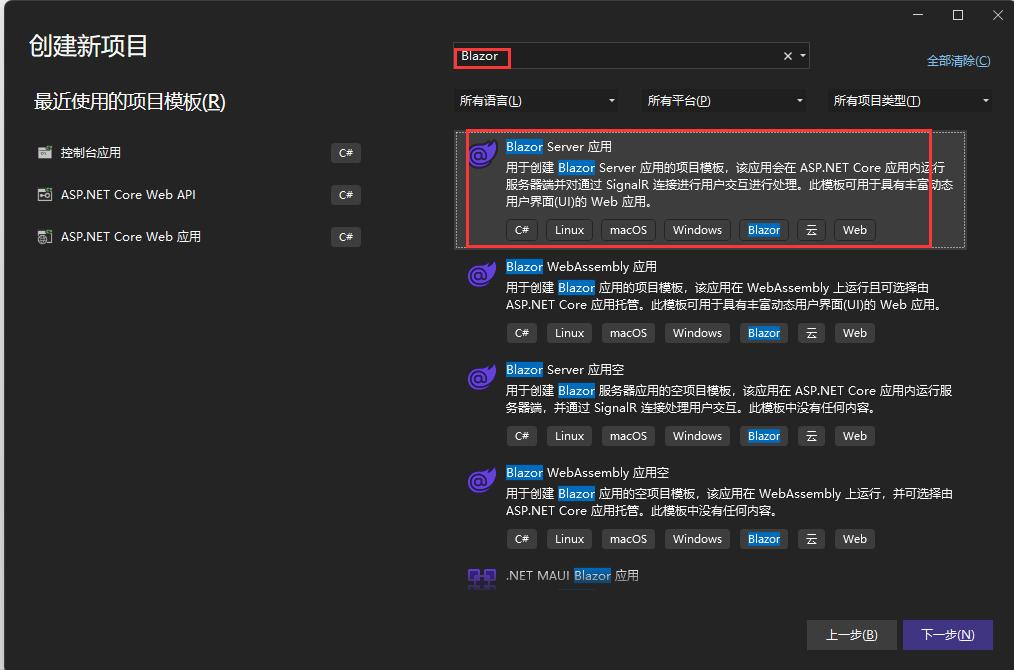Viewport: 1014px width, 670px height.
Task: Click the ASP.NET Core Web API icon
Action: click(x=45, y=195)
